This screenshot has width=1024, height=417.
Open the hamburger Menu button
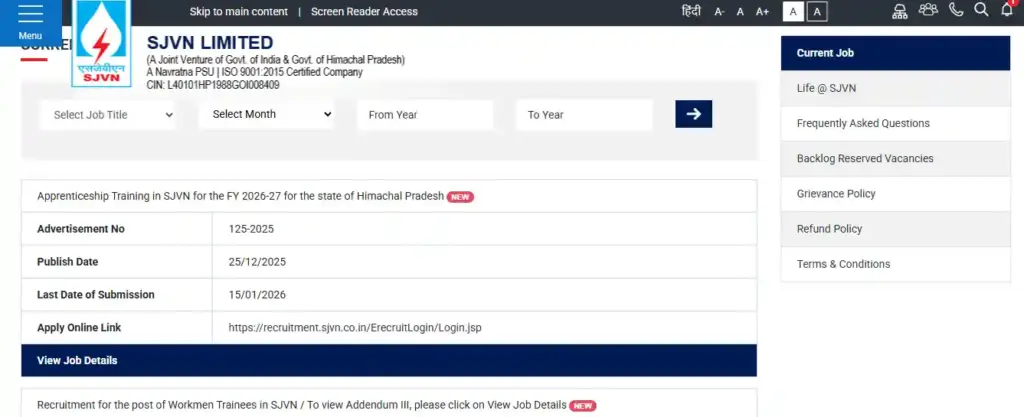pos(30,21)
